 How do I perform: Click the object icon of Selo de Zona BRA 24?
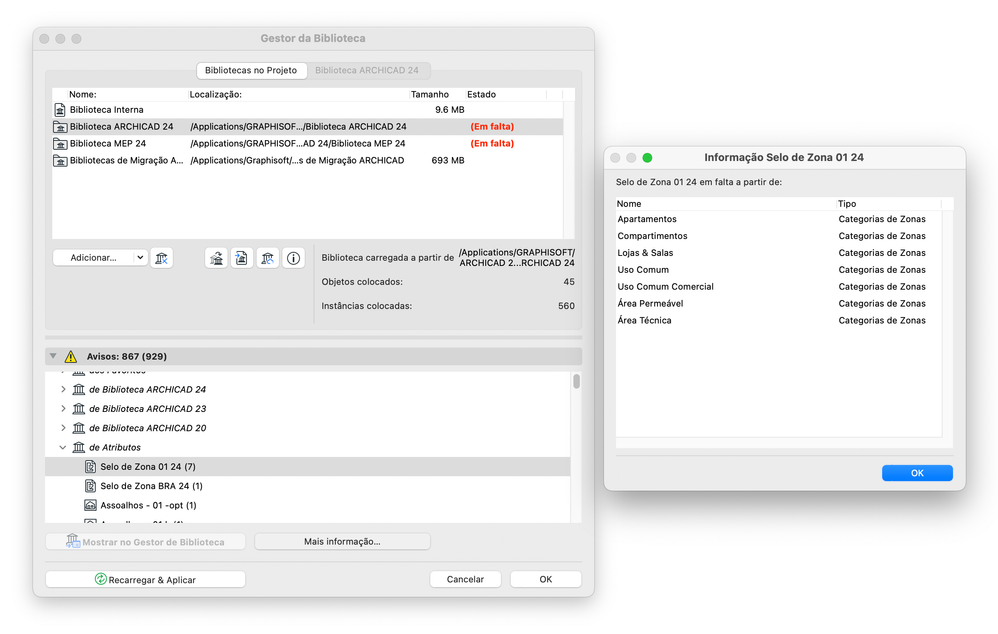point(90,486)
